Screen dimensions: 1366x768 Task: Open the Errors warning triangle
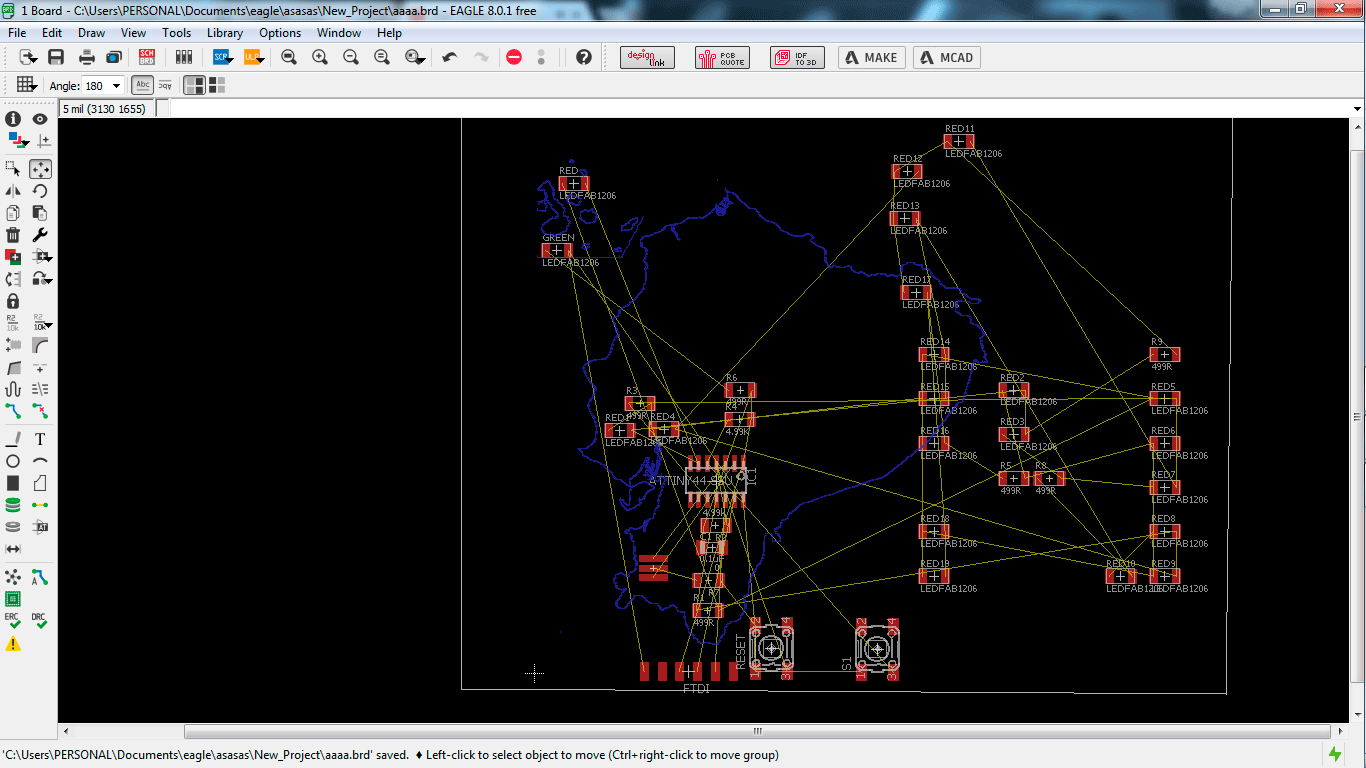pos(13,643)
